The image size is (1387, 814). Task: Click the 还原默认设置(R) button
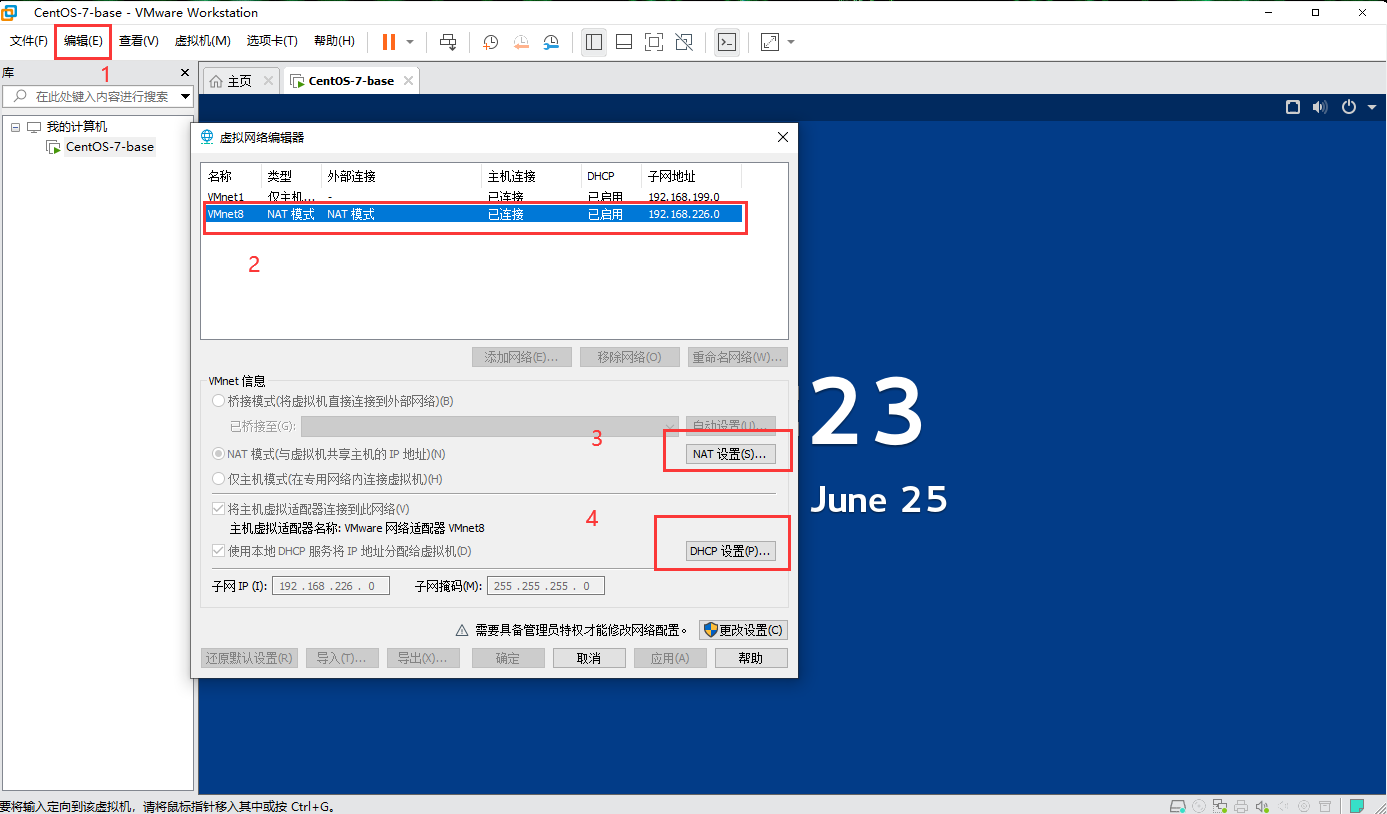tap(249, 658)
